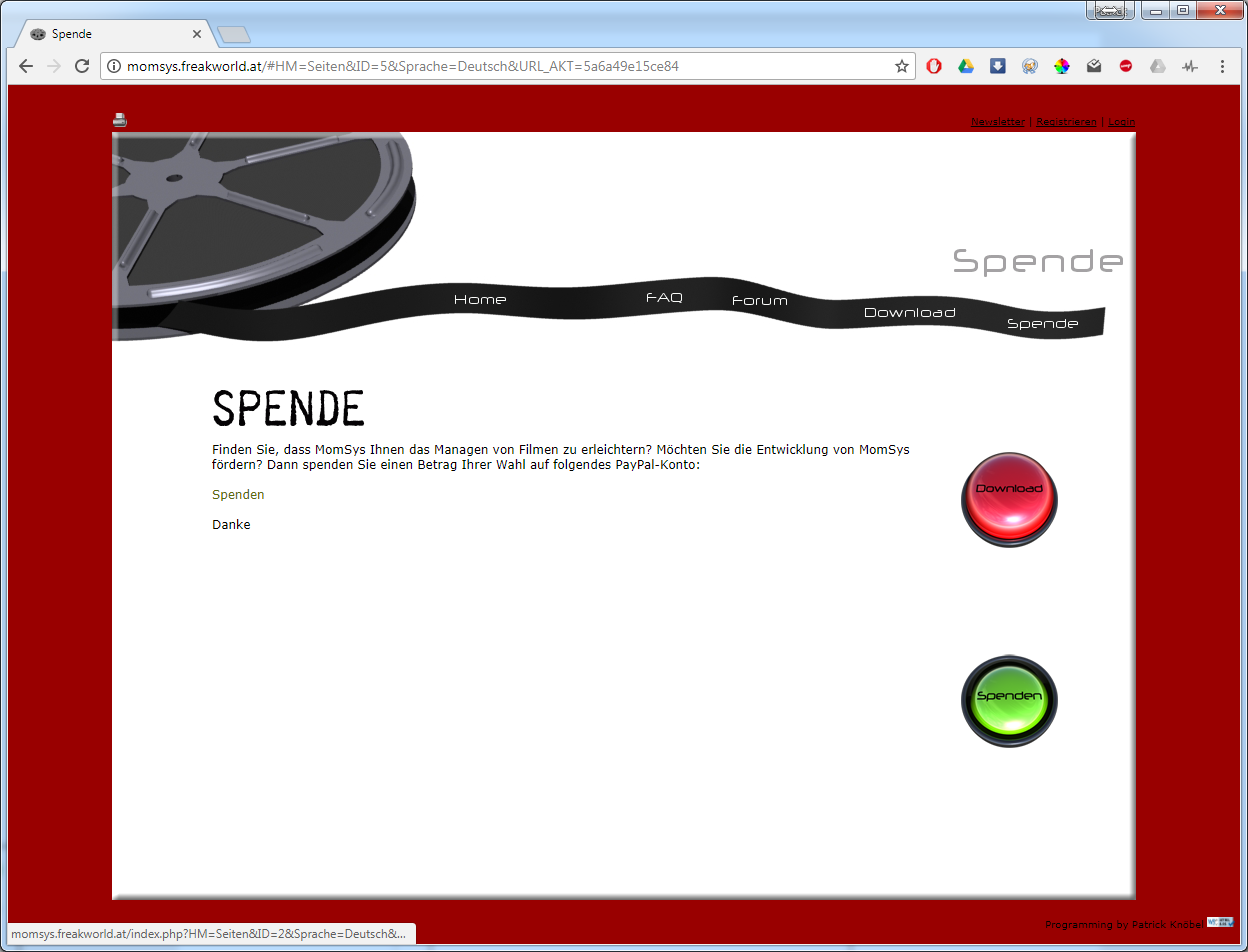The height and width of the screenshot is (952, 1248).
Task: Click the mail checker extension icon
Action: click(x=1094, y=66)
